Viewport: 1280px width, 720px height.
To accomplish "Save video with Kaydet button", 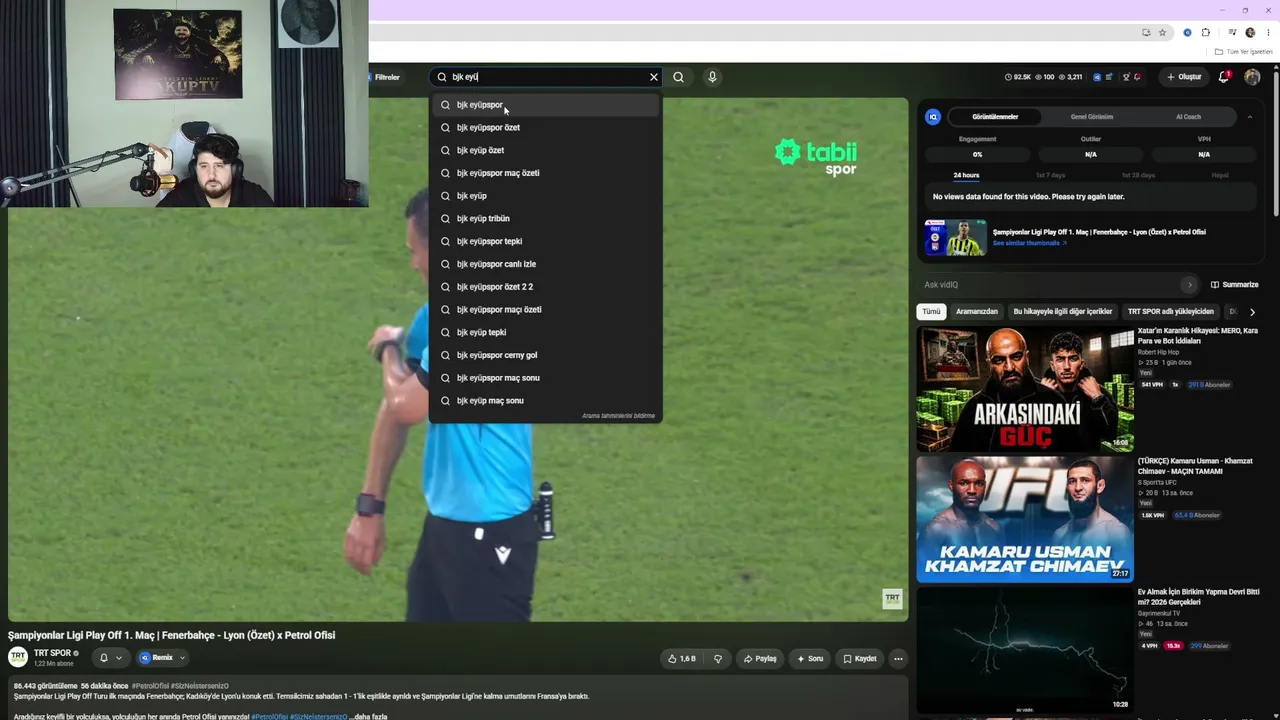I will click(x=860, y=659).
